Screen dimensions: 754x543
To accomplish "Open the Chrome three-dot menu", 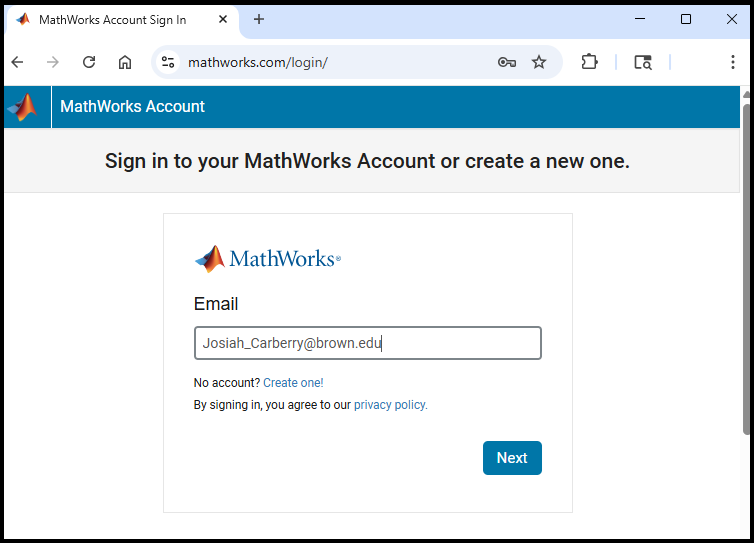I will pos(733,62).
